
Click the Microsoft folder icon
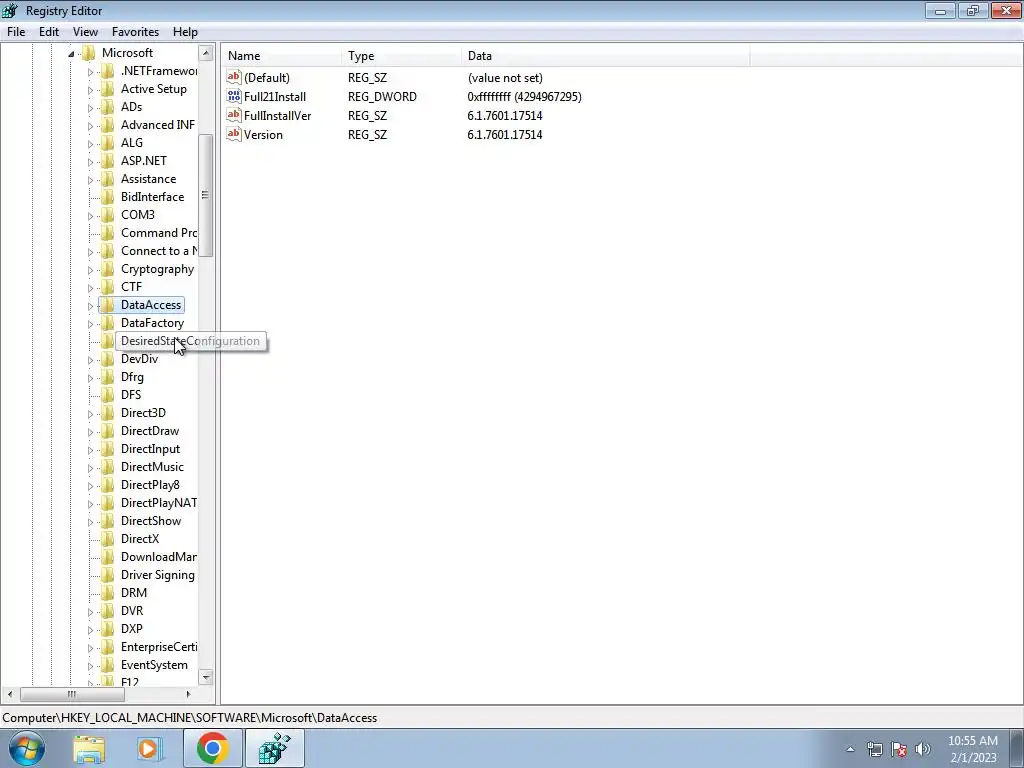click(88, 53)
